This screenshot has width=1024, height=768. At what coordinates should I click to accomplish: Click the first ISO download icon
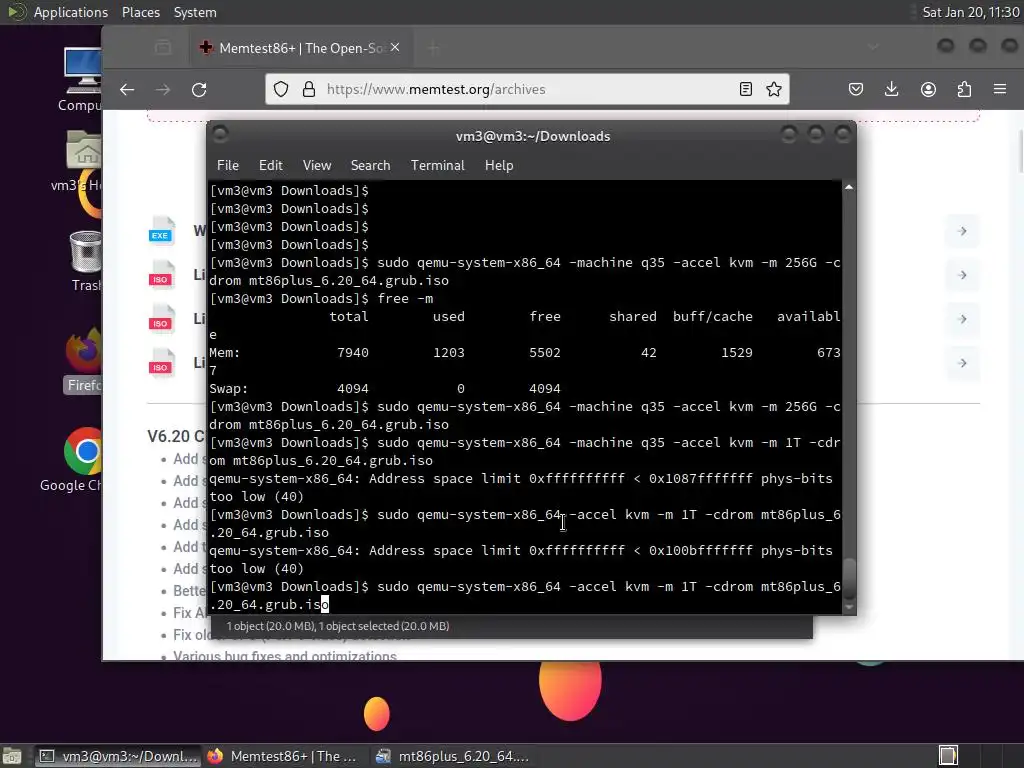[161, 275]
